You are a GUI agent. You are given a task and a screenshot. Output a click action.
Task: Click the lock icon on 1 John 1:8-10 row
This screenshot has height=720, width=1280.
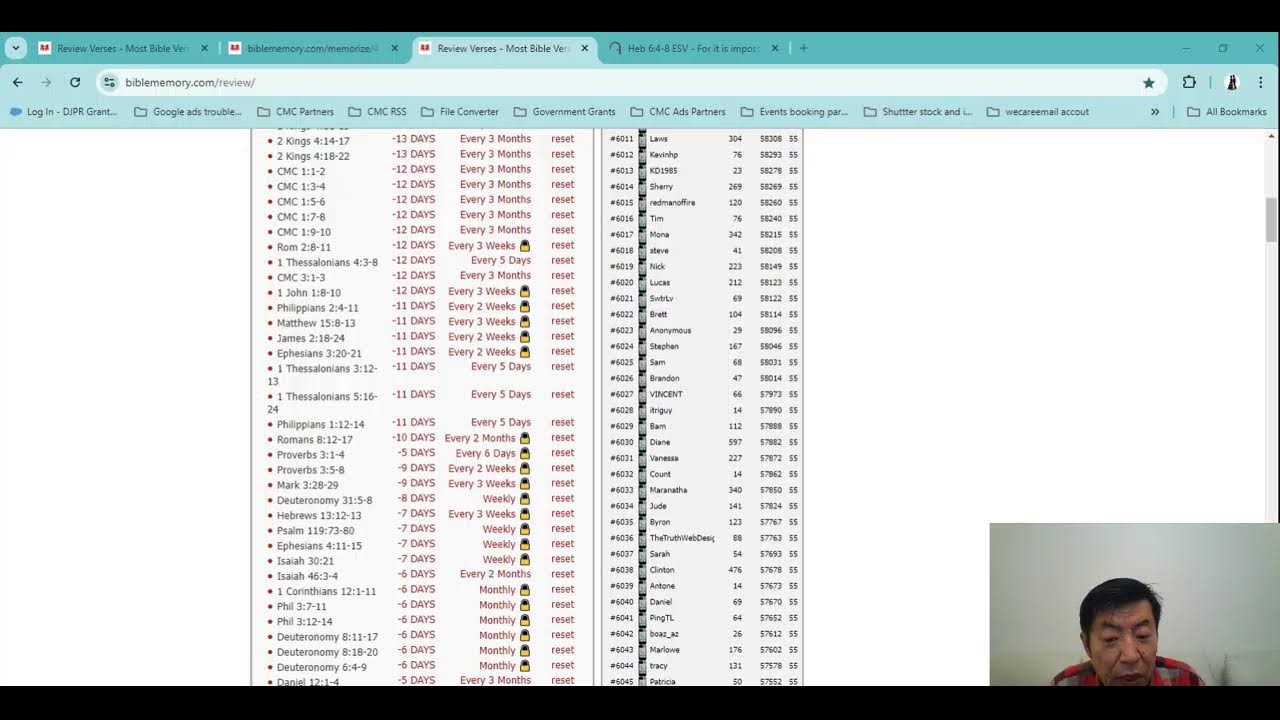[x=524, y=292]
